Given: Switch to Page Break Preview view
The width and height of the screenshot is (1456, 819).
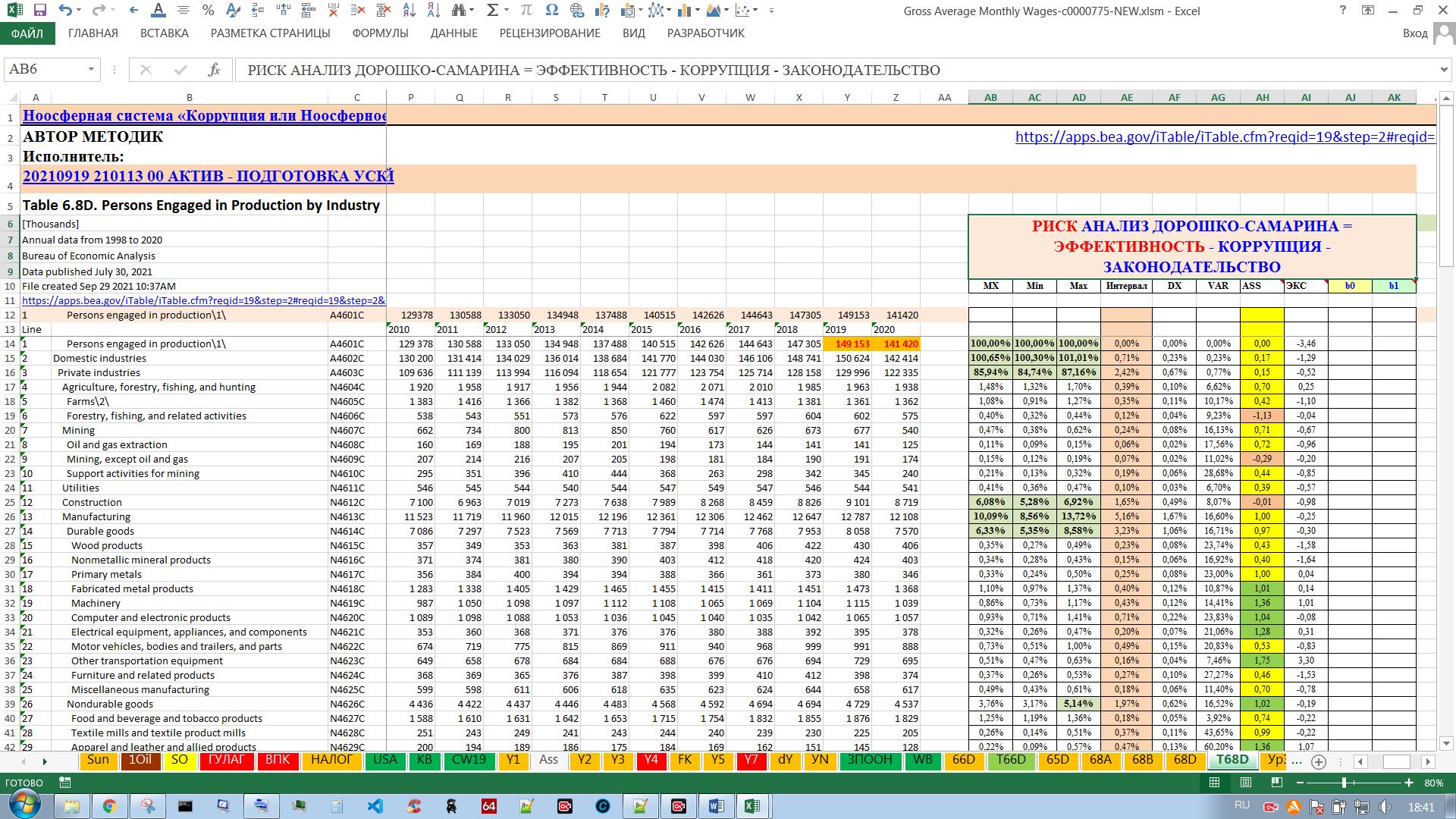Looking at the screenshot, I should (x=1276, y=783).
